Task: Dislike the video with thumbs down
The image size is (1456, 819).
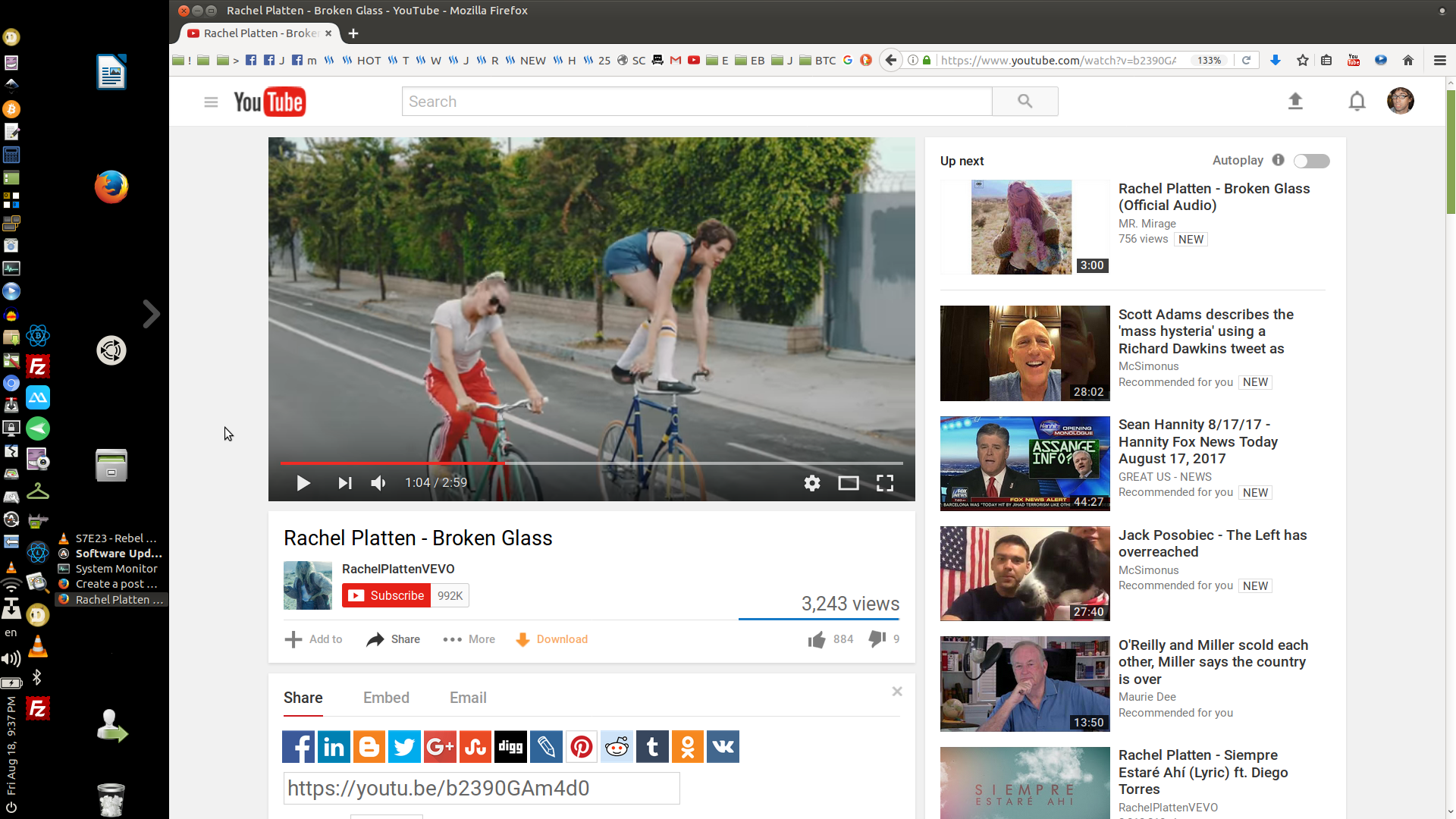Action: (x=877, y=639)
